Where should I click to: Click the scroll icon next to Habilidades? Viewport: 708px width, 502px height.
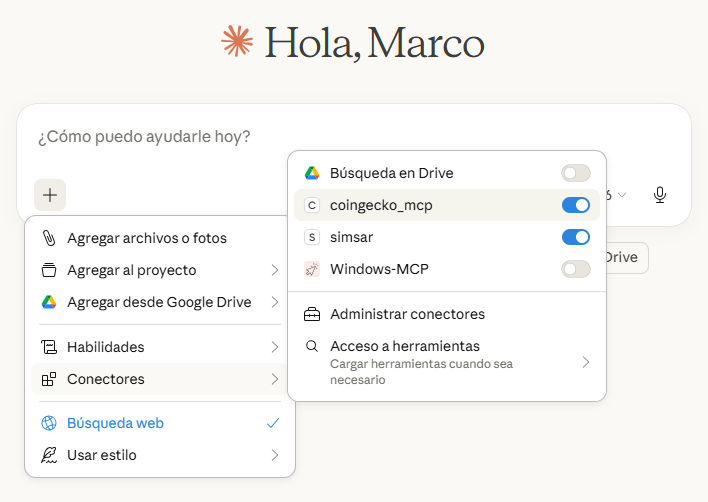click(x=49, y=347)
